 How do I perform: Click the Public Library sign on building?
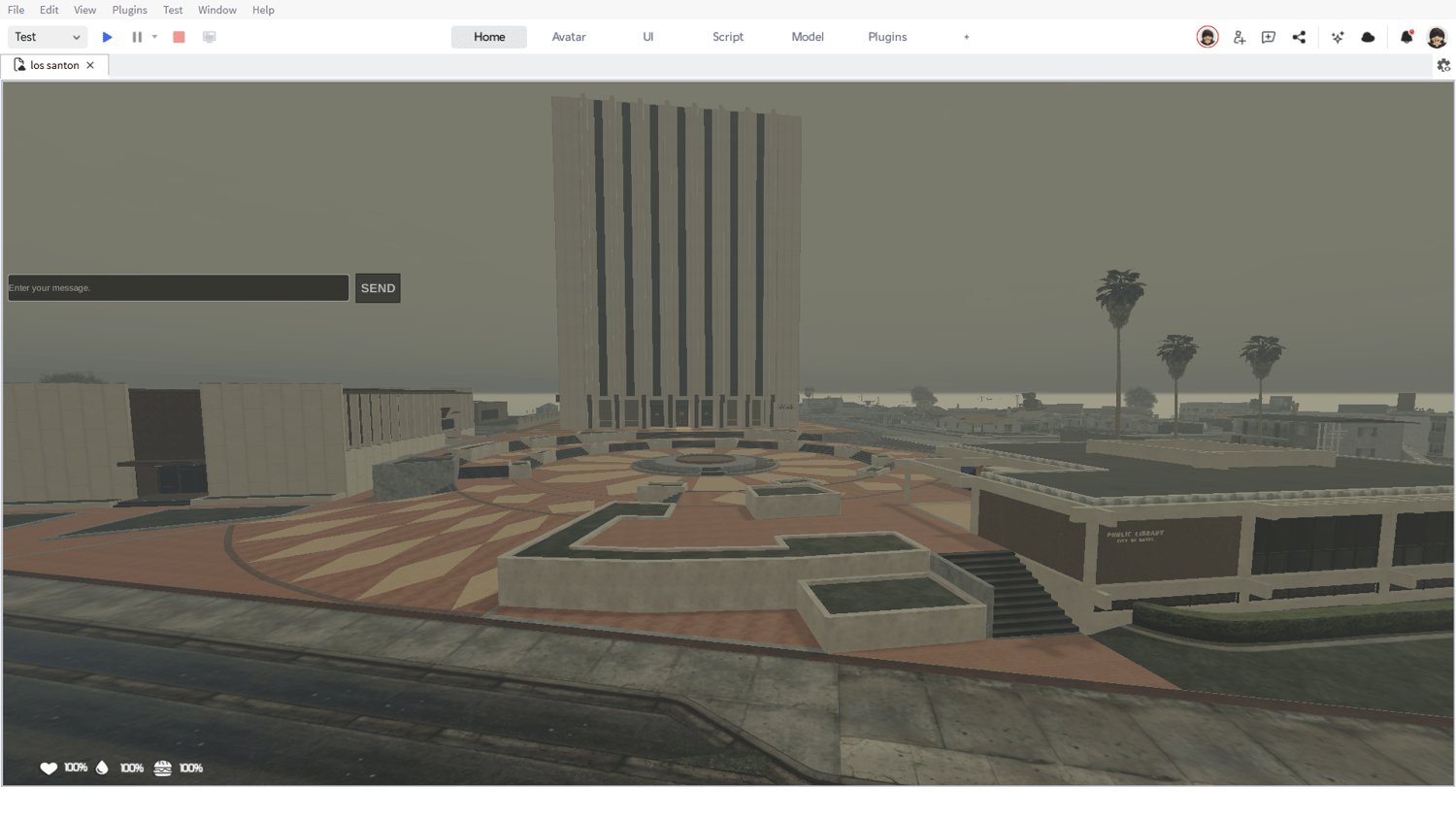pyautogui.click(x=1135, y=536)
